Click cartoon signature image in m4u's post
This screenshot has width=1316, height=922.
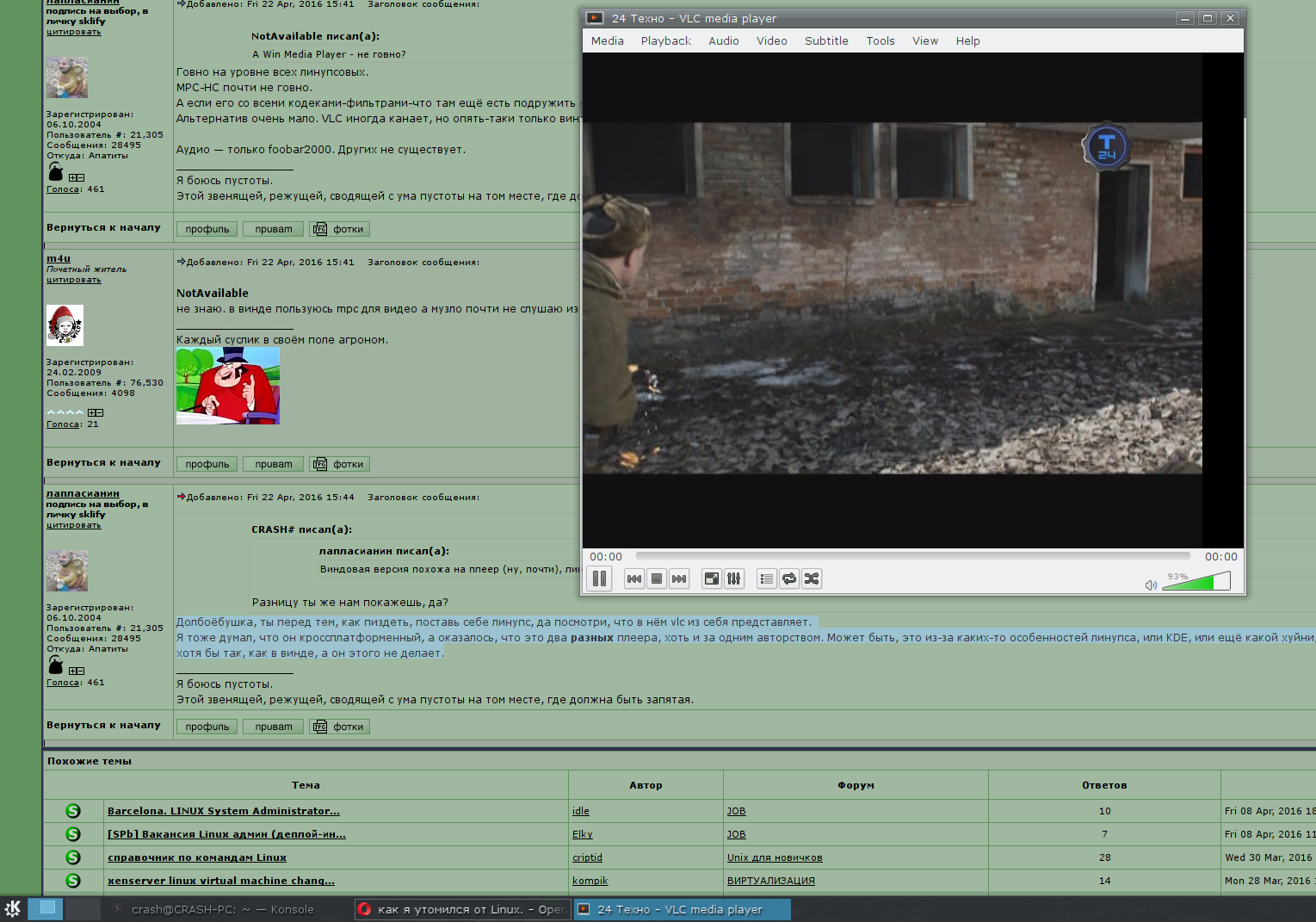[228, 386]
